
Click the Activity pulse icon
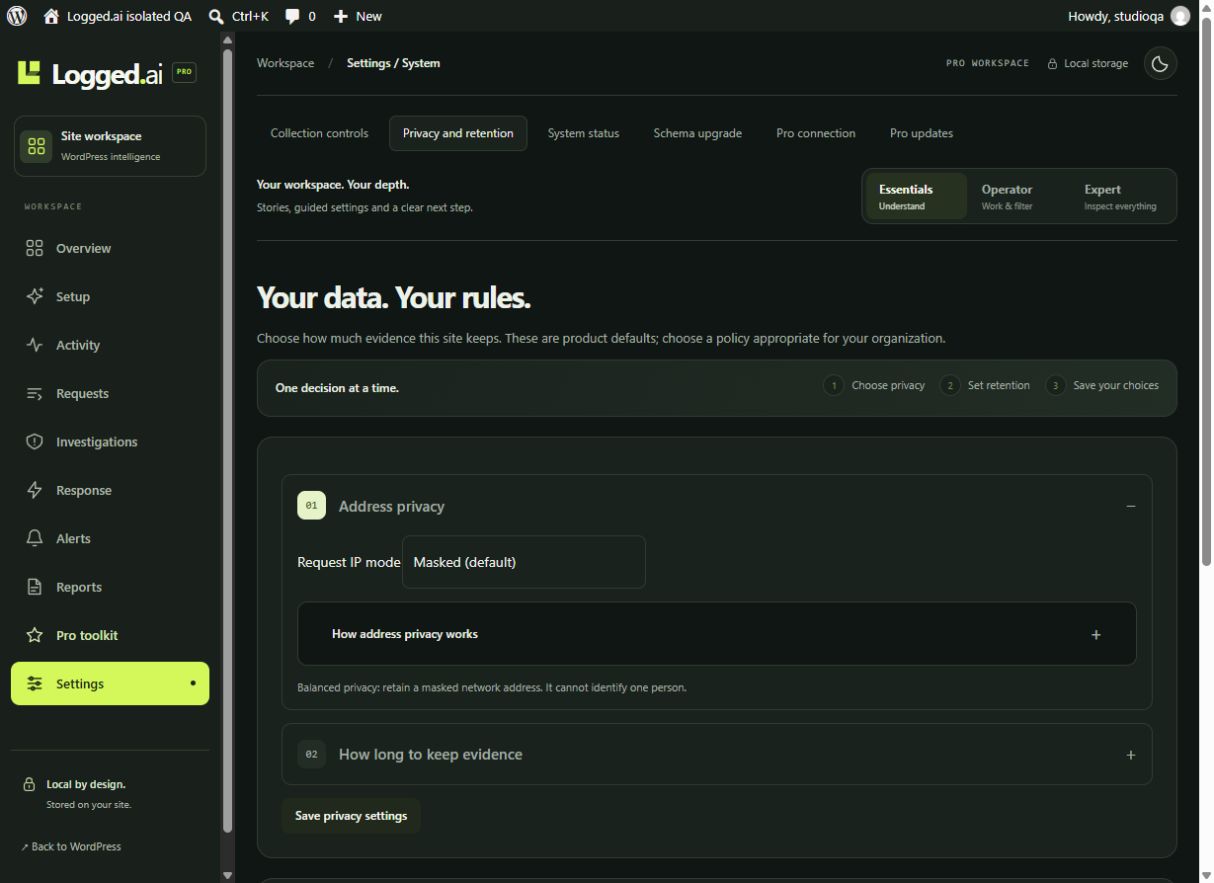coord(35,345)
